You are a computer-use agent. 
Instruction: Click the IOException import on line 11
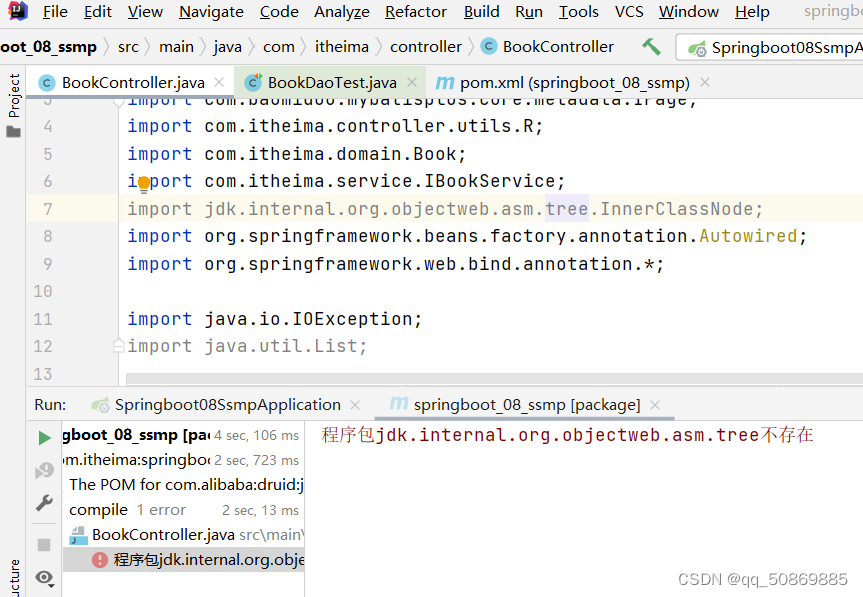click(275, 319)
